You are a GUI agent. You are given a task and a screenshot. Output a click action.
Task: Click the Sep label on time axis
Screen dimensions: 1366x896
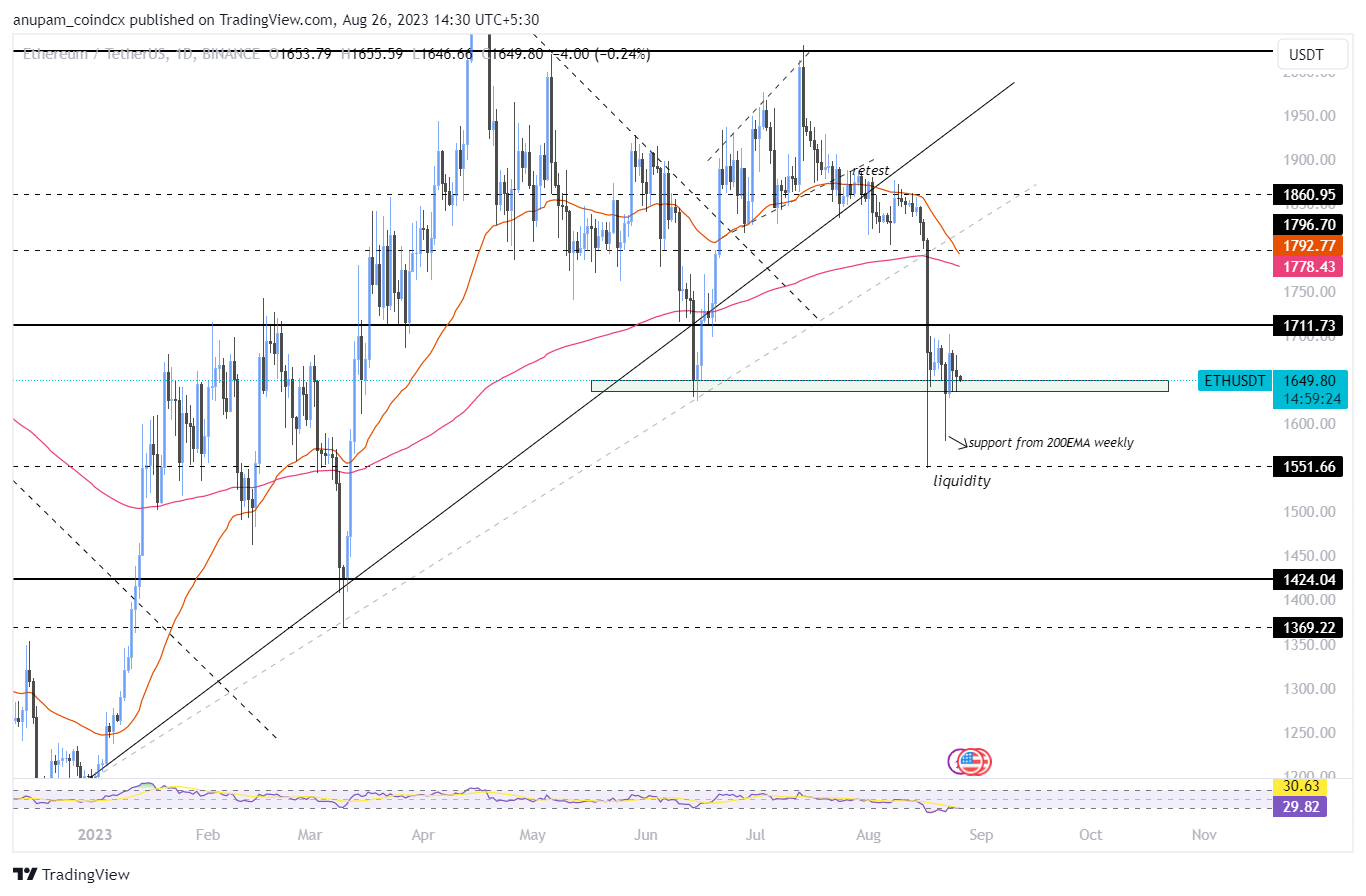pos(981,835)
